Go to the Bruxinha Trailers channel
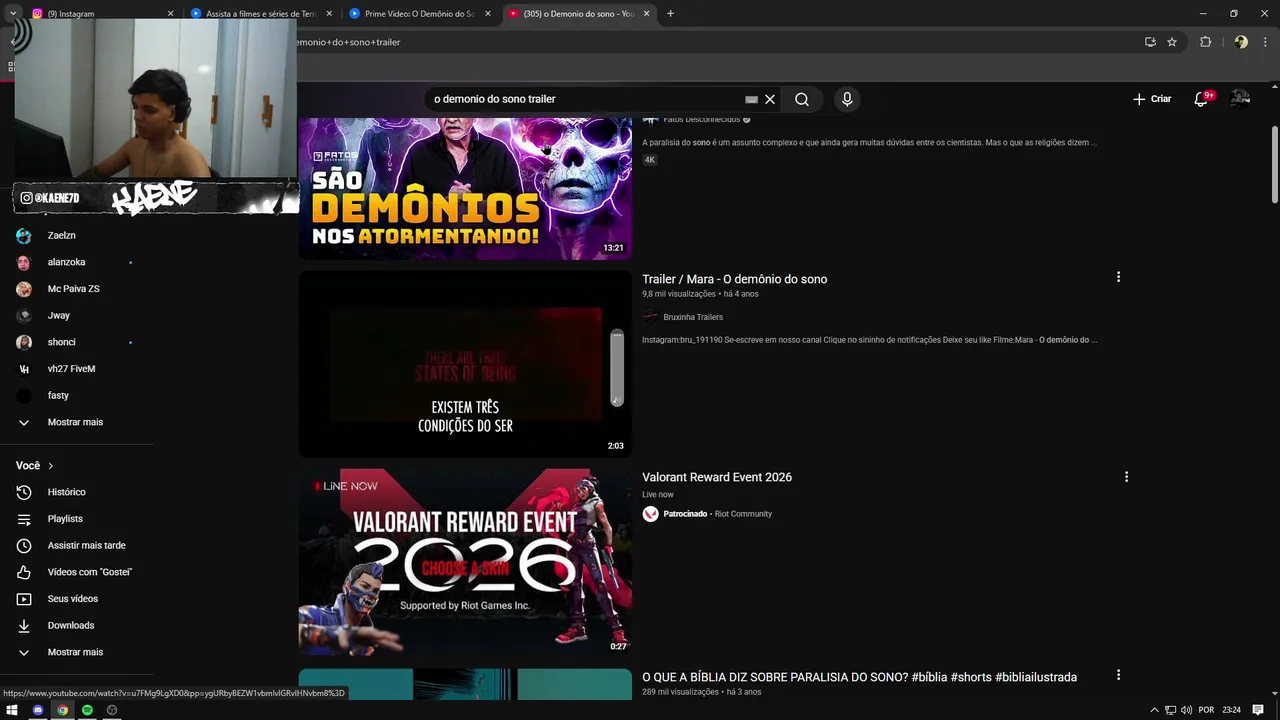Viewport: 1280px width, 720px height. point(693,317)
